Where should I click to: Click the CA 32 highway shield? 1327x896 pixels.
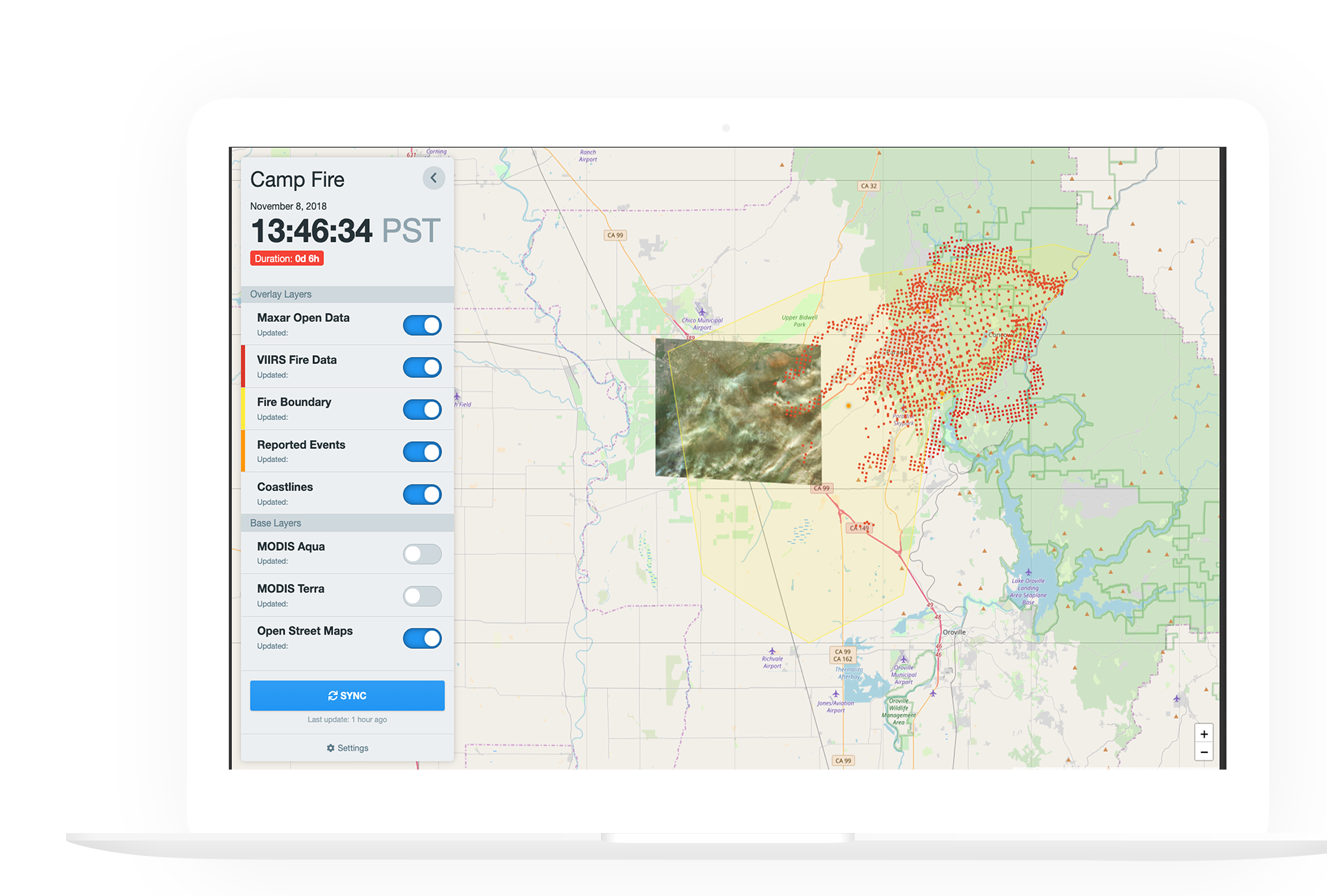pyautogui.click(x=869, y=186)
